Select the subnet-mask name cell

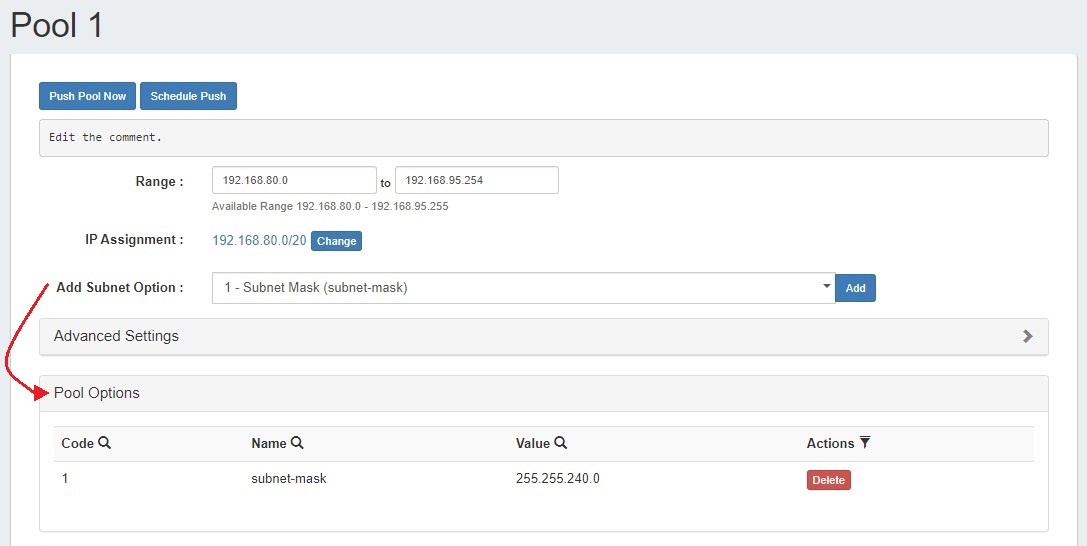(x=289, y=479)
